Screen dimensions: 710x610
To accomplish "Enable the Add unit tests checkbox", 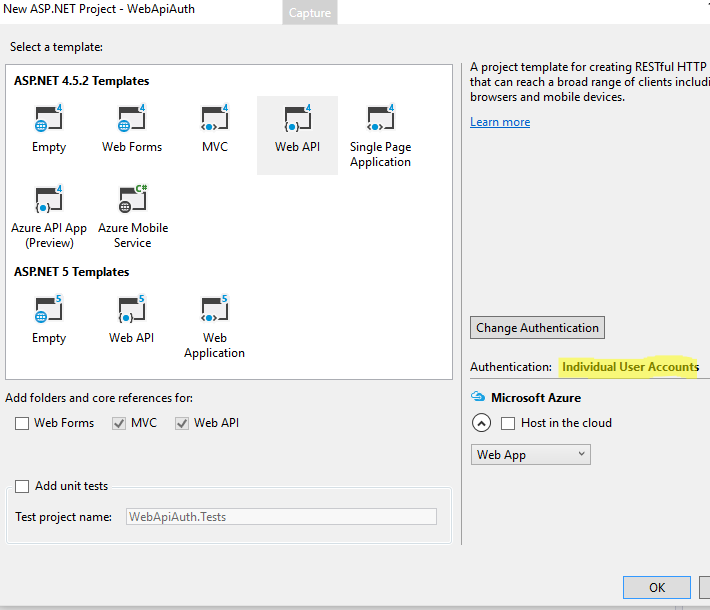I will coord(22,486).
